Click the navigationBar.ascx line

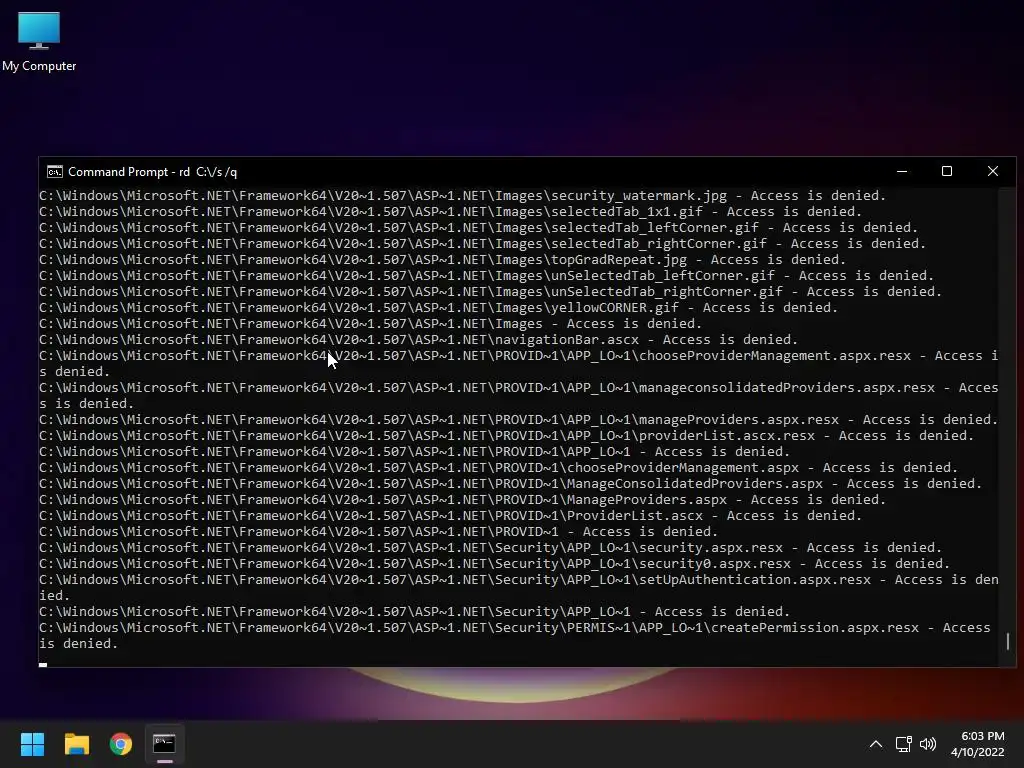(419, 340)
